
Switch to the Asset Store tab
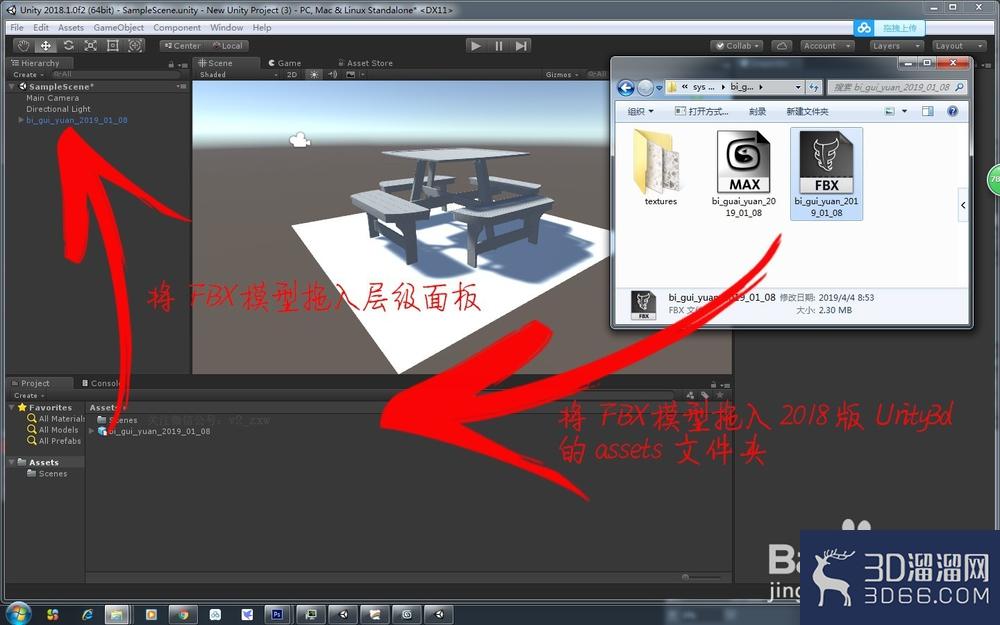(365, 63)
